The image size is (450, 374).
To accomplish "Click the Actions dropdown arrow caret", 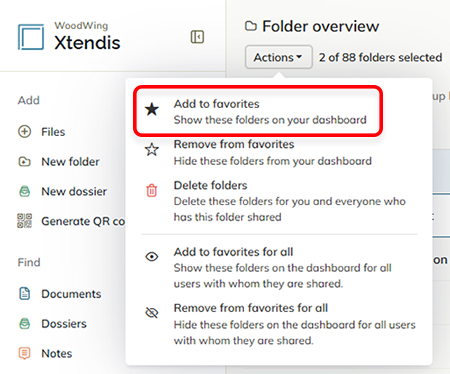I will pyautogui.click(x=299, y=57).
